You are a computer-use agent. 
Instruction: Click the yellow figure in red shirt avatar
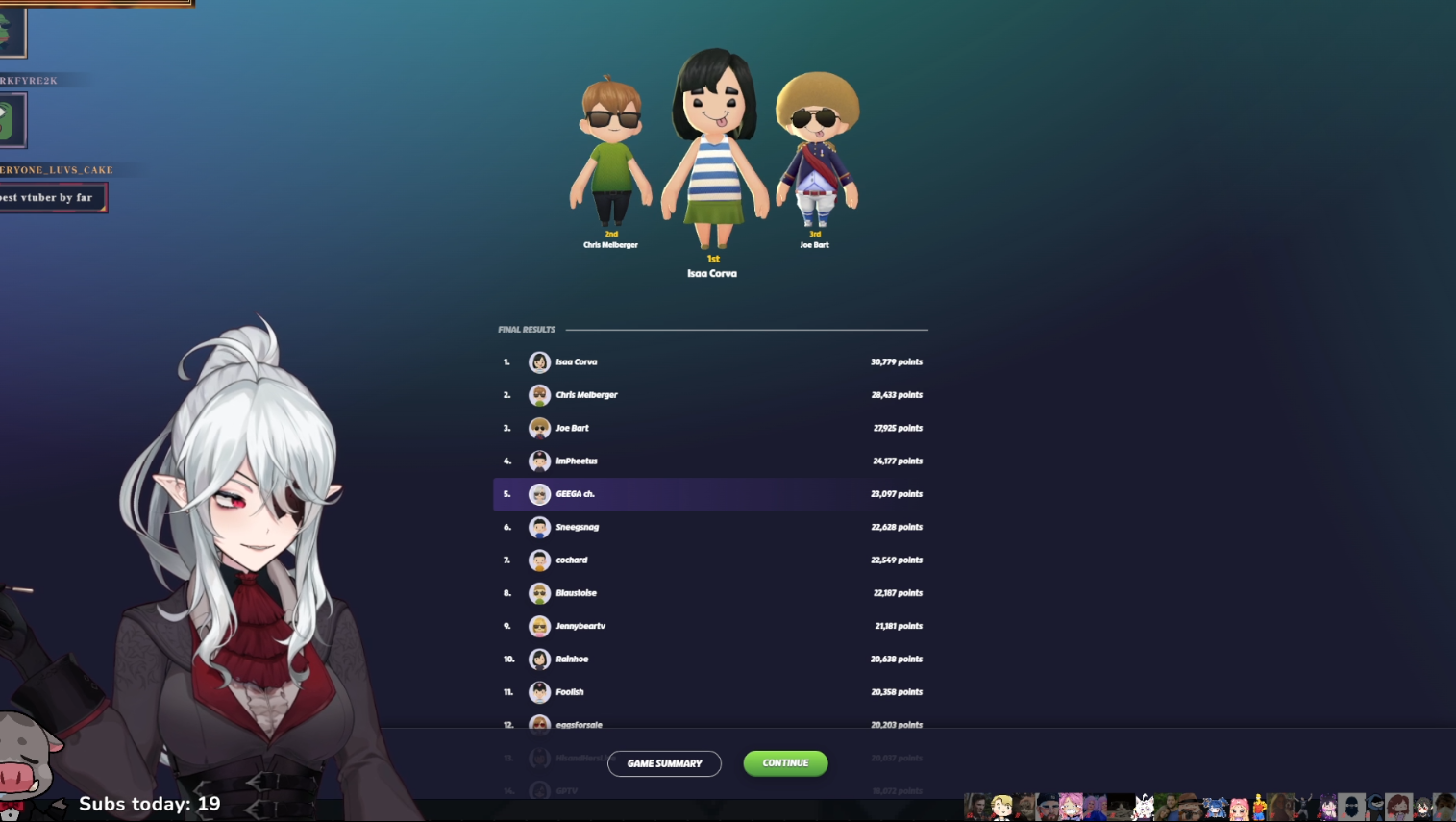pos(1259,807)
